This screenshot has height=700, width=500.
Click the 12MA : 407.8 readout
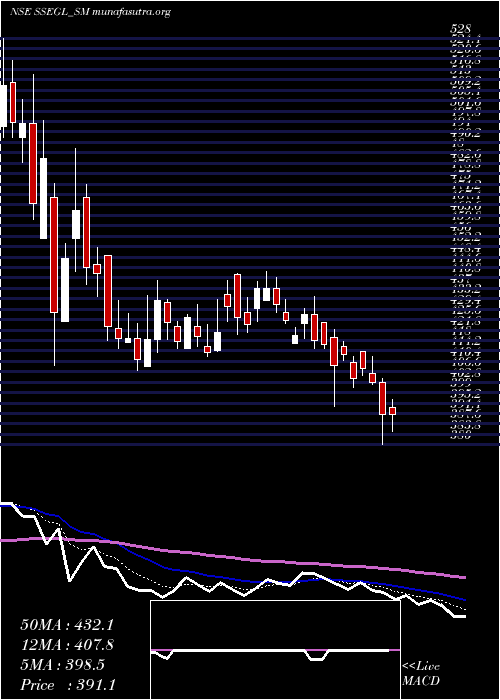tap(67, 645)
